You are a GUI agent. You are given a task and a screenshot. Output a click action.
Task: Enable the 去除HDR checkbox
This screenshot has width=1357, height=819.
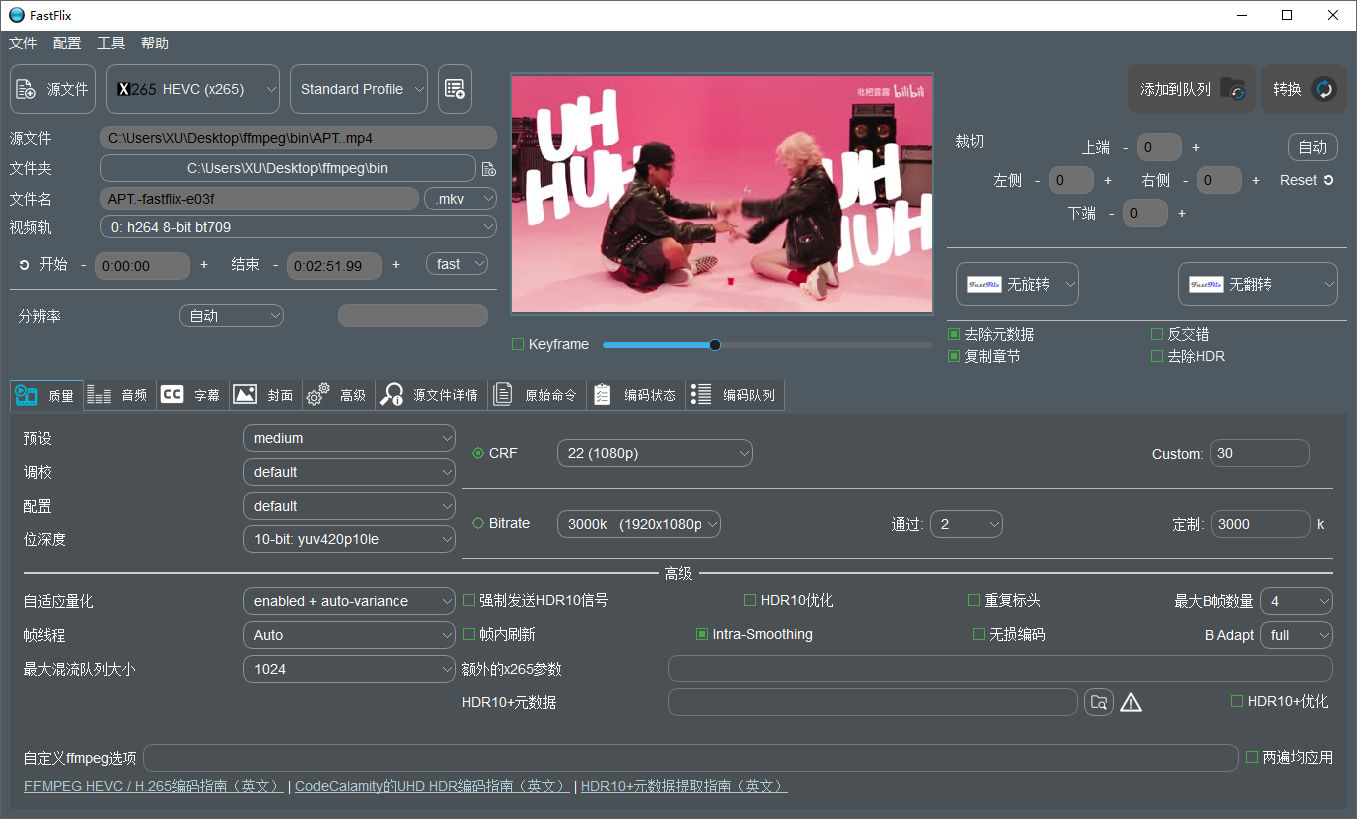click(x=1155, y=355)
